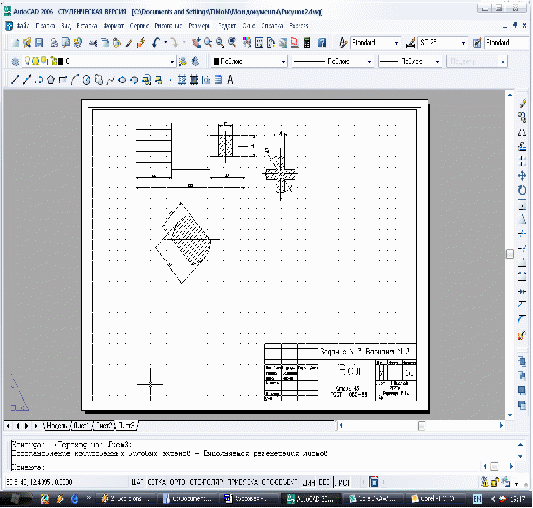Click the Hatch pattern tool icon
The image size is (533, 508).
click(182, 80)
